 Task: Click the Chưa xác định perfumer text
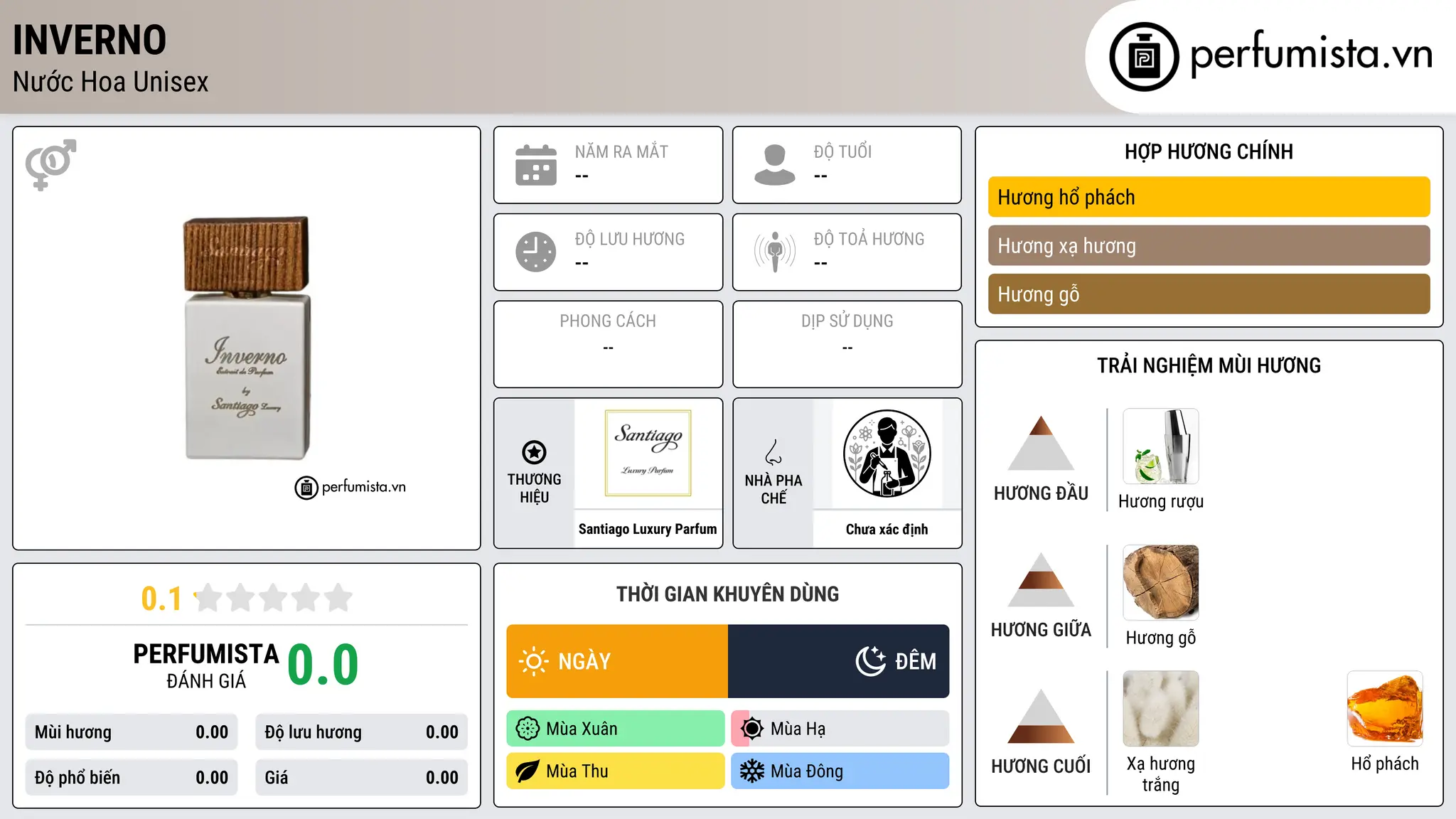pyautogui.click(x=887, y=529)
